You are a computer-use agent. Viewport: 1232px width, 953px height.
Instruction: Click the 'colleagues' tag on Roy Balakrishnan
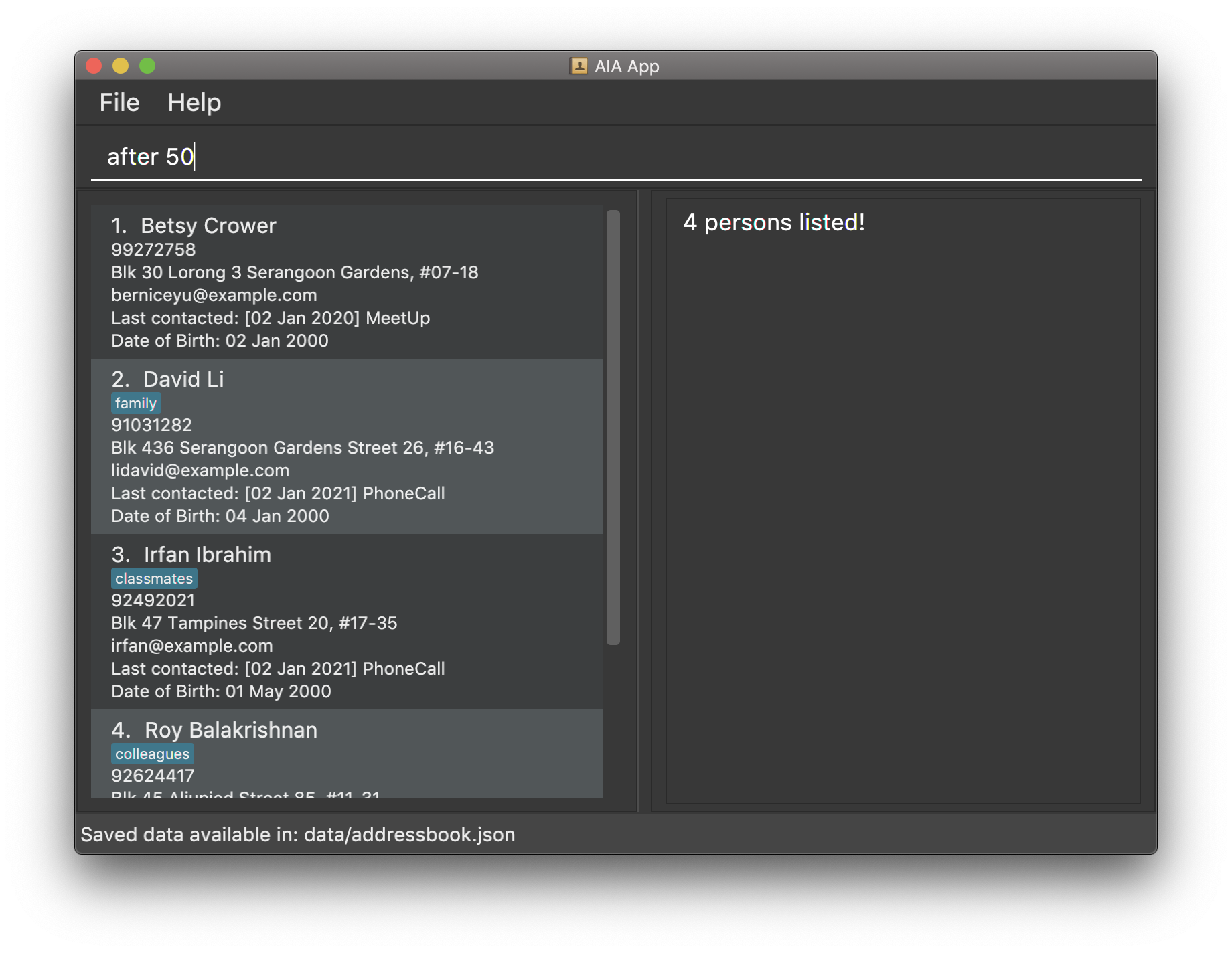pyautogui.click(x=153, y=754)
